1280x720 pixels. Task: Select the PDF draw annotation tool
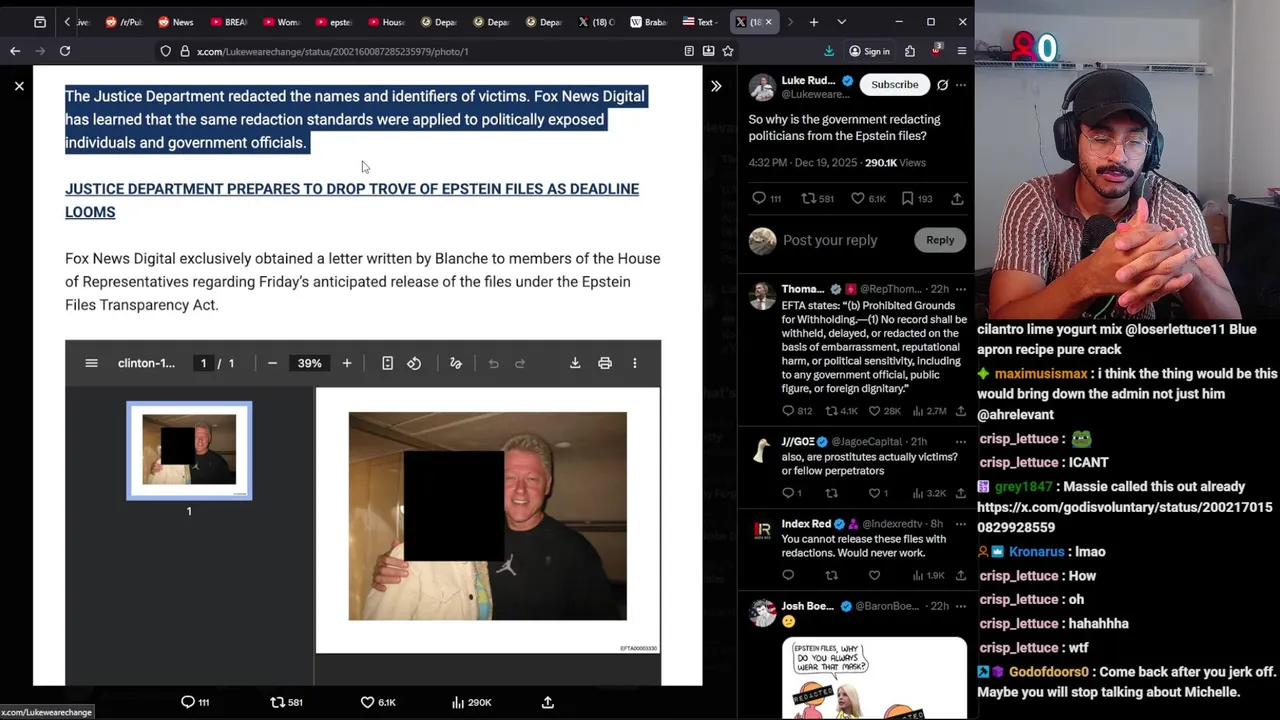[456, 363]
